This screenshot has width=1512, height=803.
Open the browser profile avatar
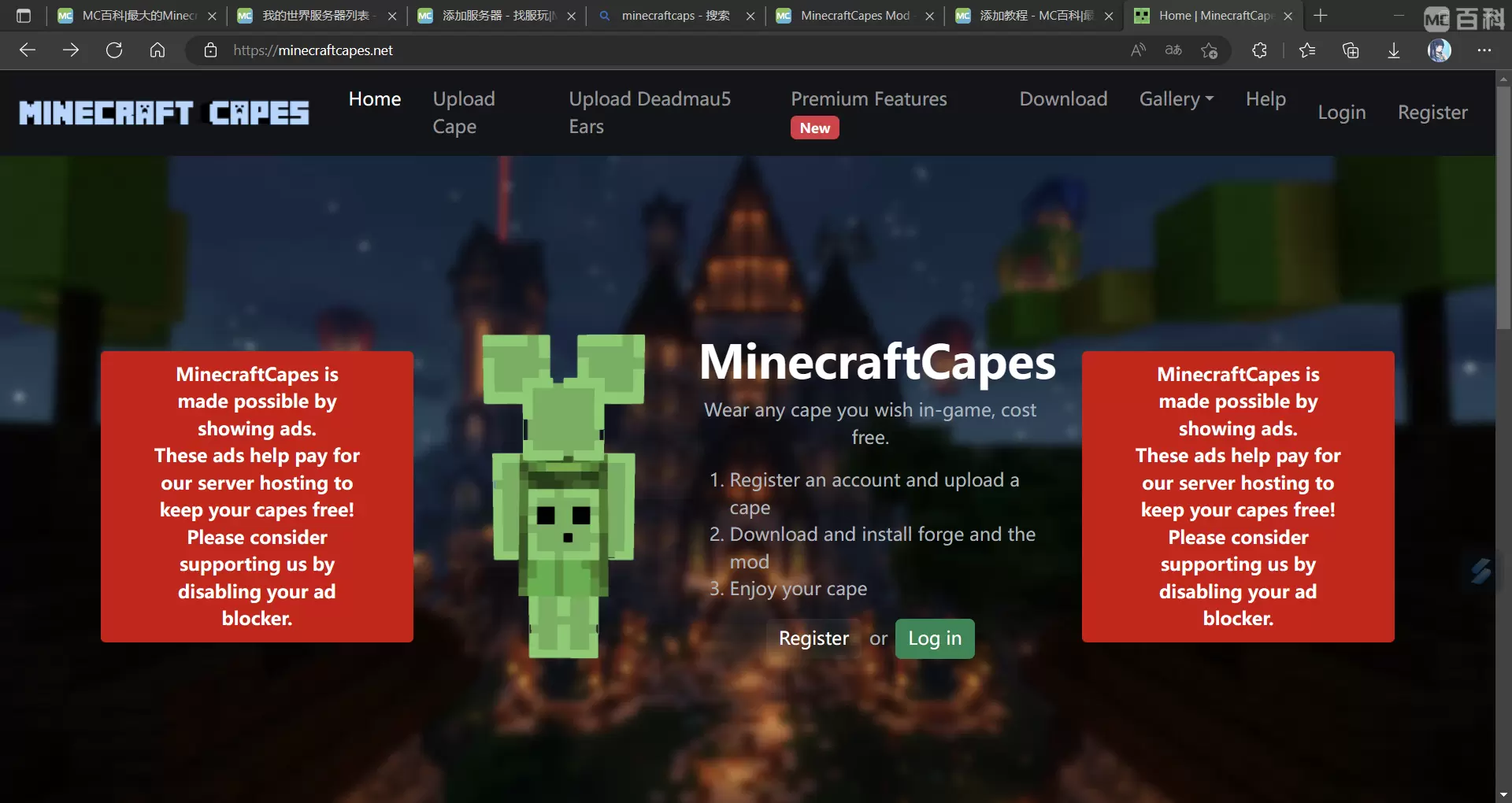tap(1440, 50)
